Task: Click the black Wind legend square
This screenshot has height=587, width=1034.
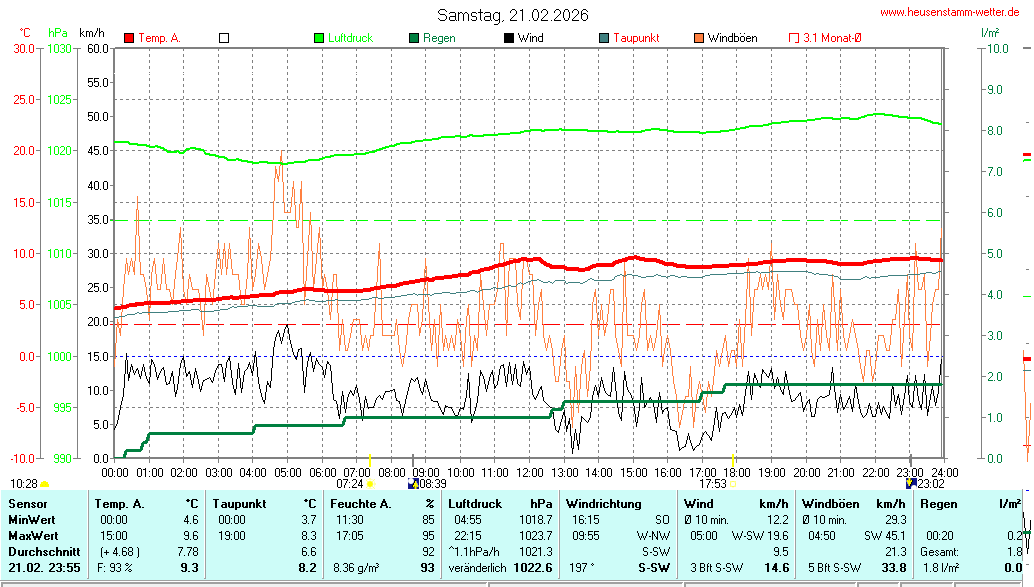Action: click(x=509, y=38)
